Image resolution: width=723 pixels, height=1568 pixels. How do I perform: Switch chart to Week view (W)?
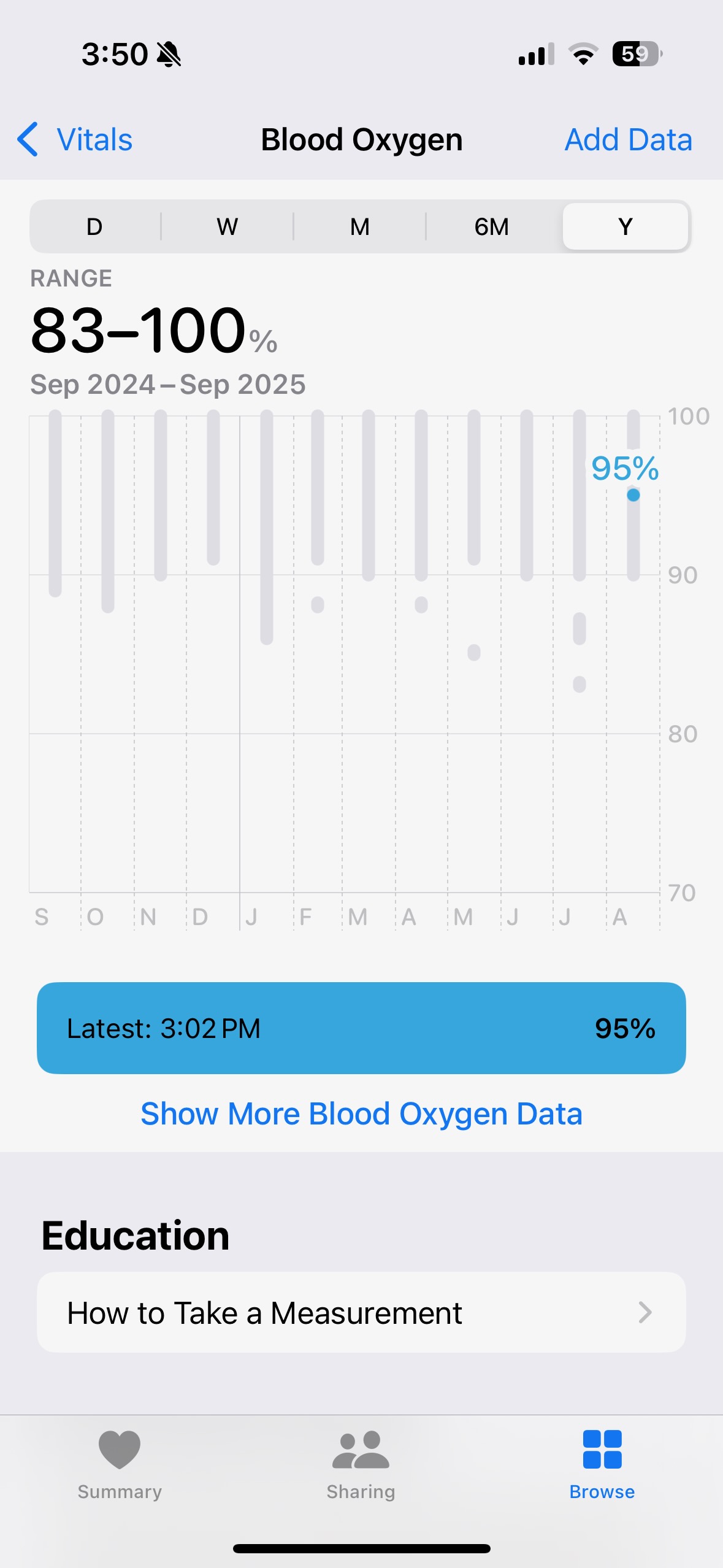[227, 226]
